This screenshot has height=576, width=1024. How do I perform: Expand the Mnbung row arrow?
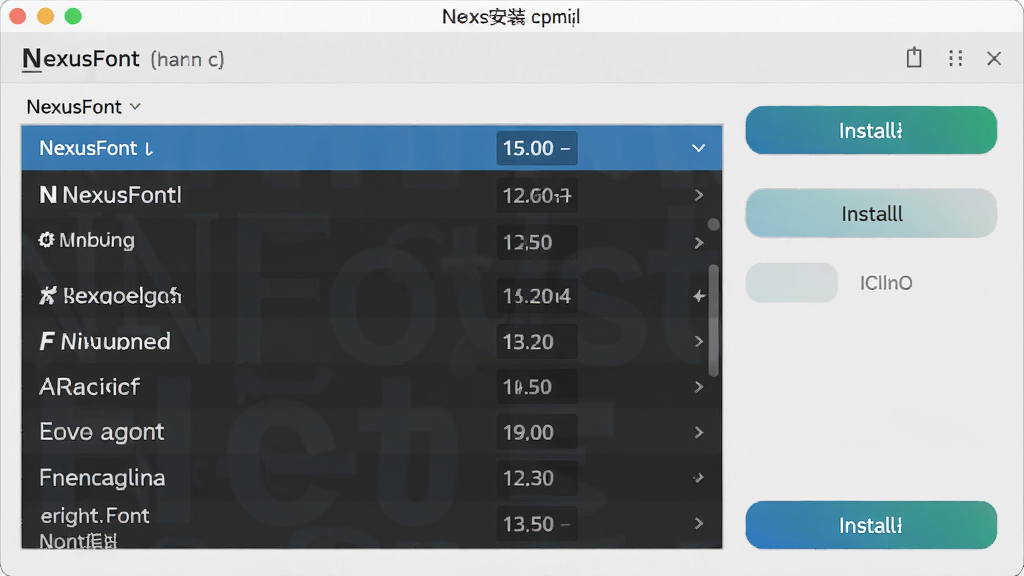pyautogui.click(x=699, y=243)
